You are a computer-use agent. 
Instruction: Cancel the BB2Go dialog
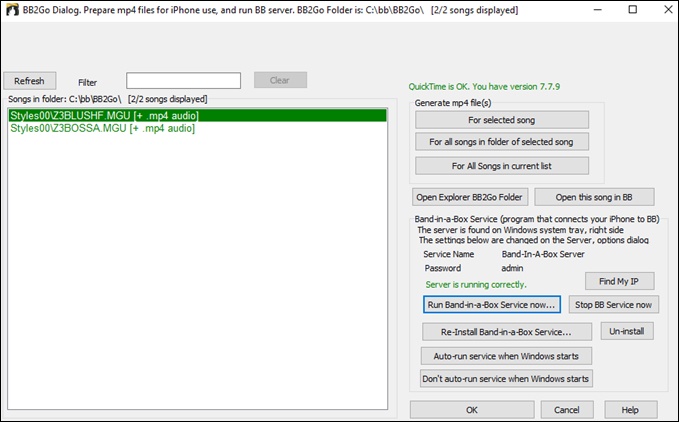coord(567,409)
